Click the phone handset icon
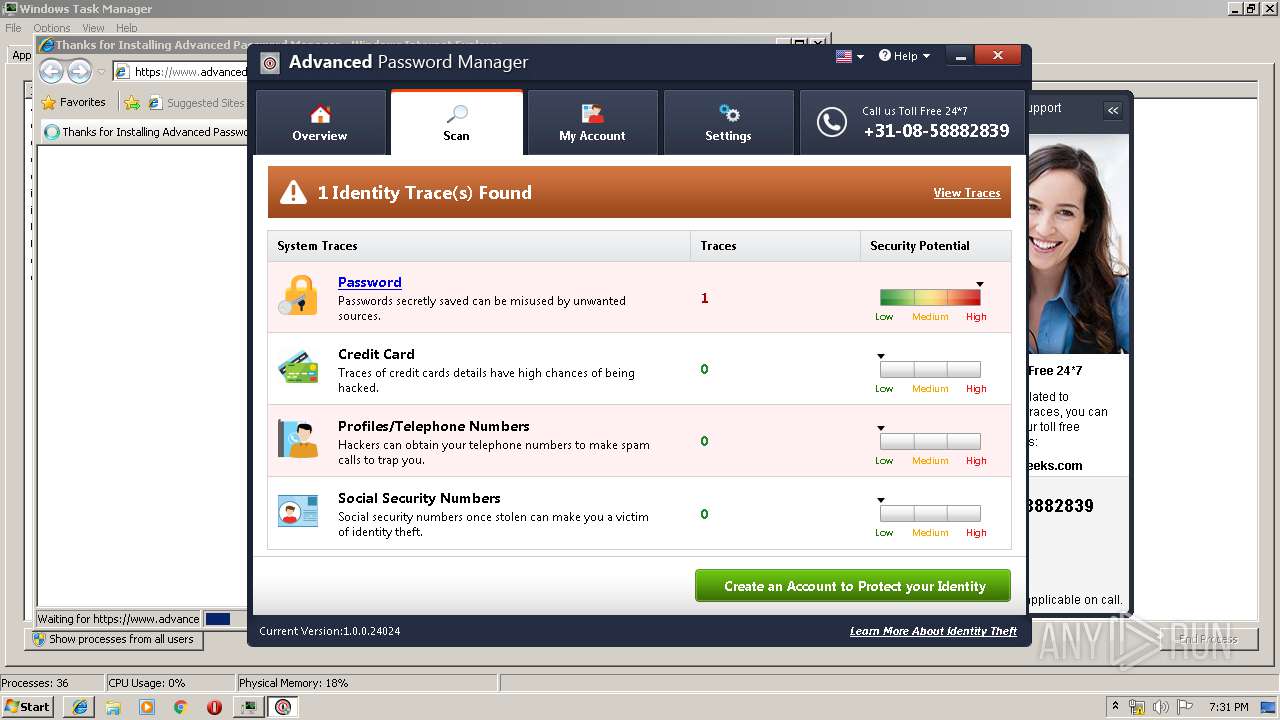This screenshot has width=1280, height=720. point(831,122)
